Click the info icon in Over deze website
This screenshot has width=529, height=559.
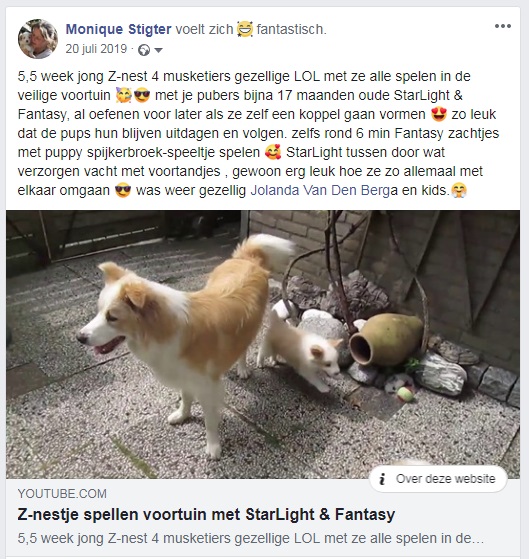click(x=382, y=479)
